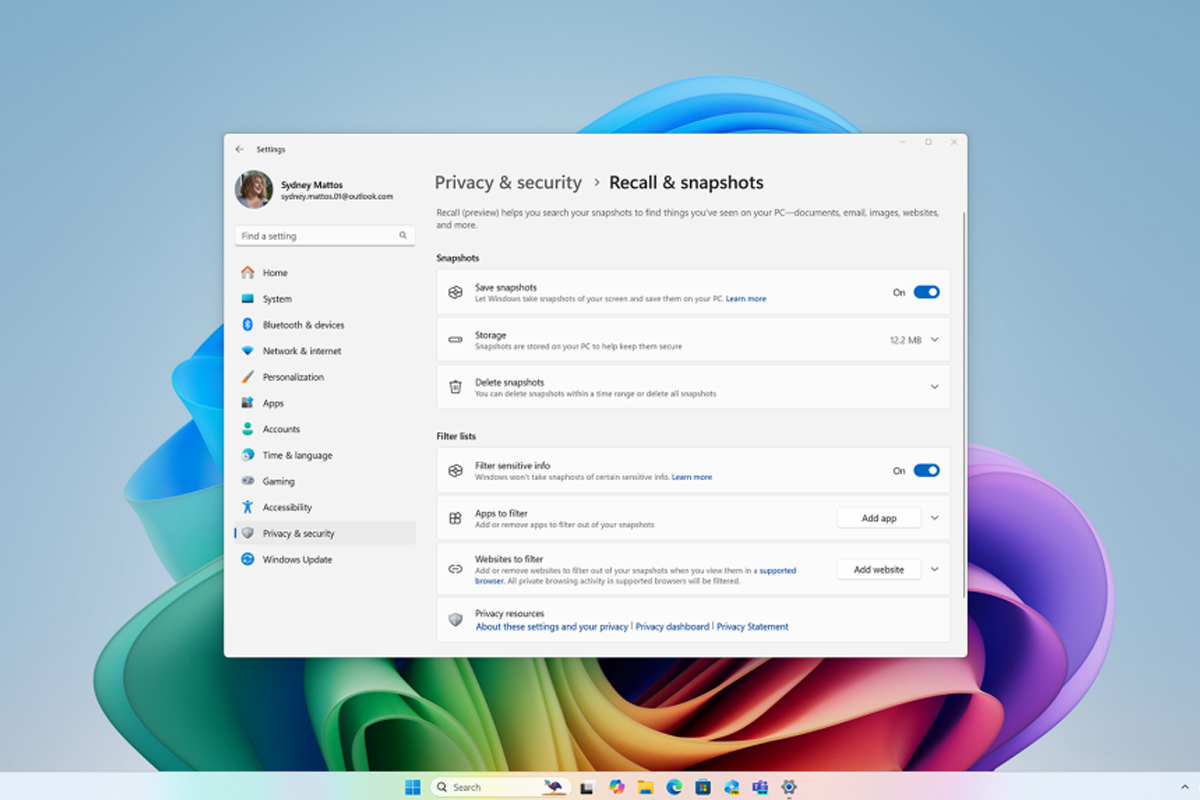1200x800 pixels.
Task: Click the Home house icon
Action: (x=247, y=272)
